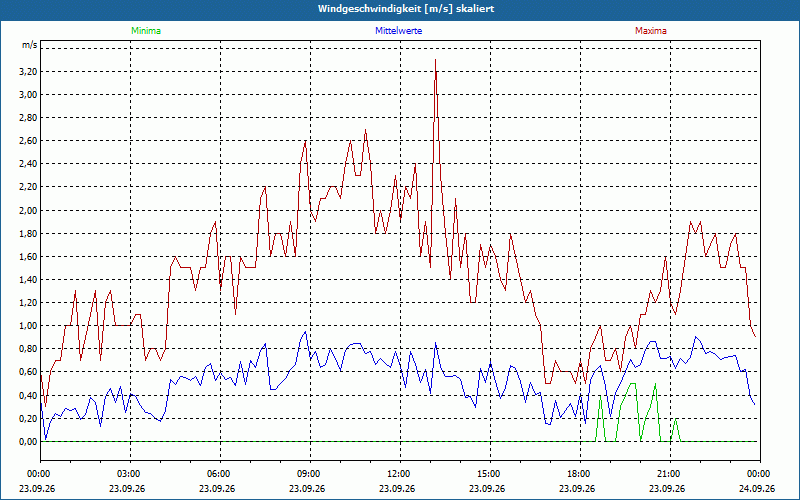
Task: Click the chart title 'Windgeschwindigkeit [m/s] skaliert'
Action: pyautogui.click(x=406, y=9)
